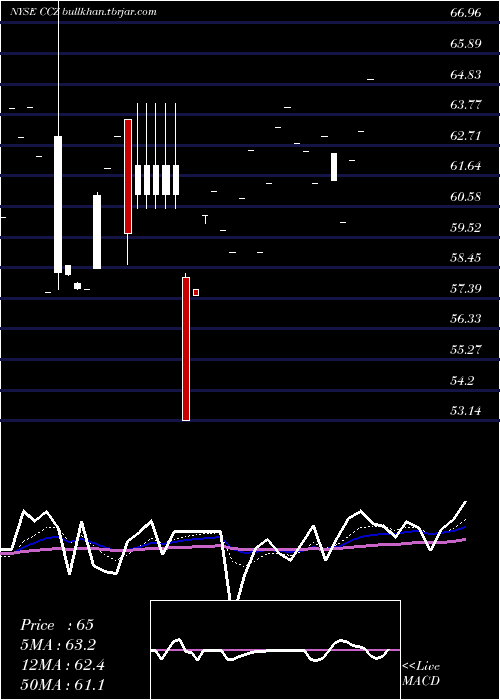Click the 66.96 price axis label
This screenshot has width=500, height=700.
point(466,13)
